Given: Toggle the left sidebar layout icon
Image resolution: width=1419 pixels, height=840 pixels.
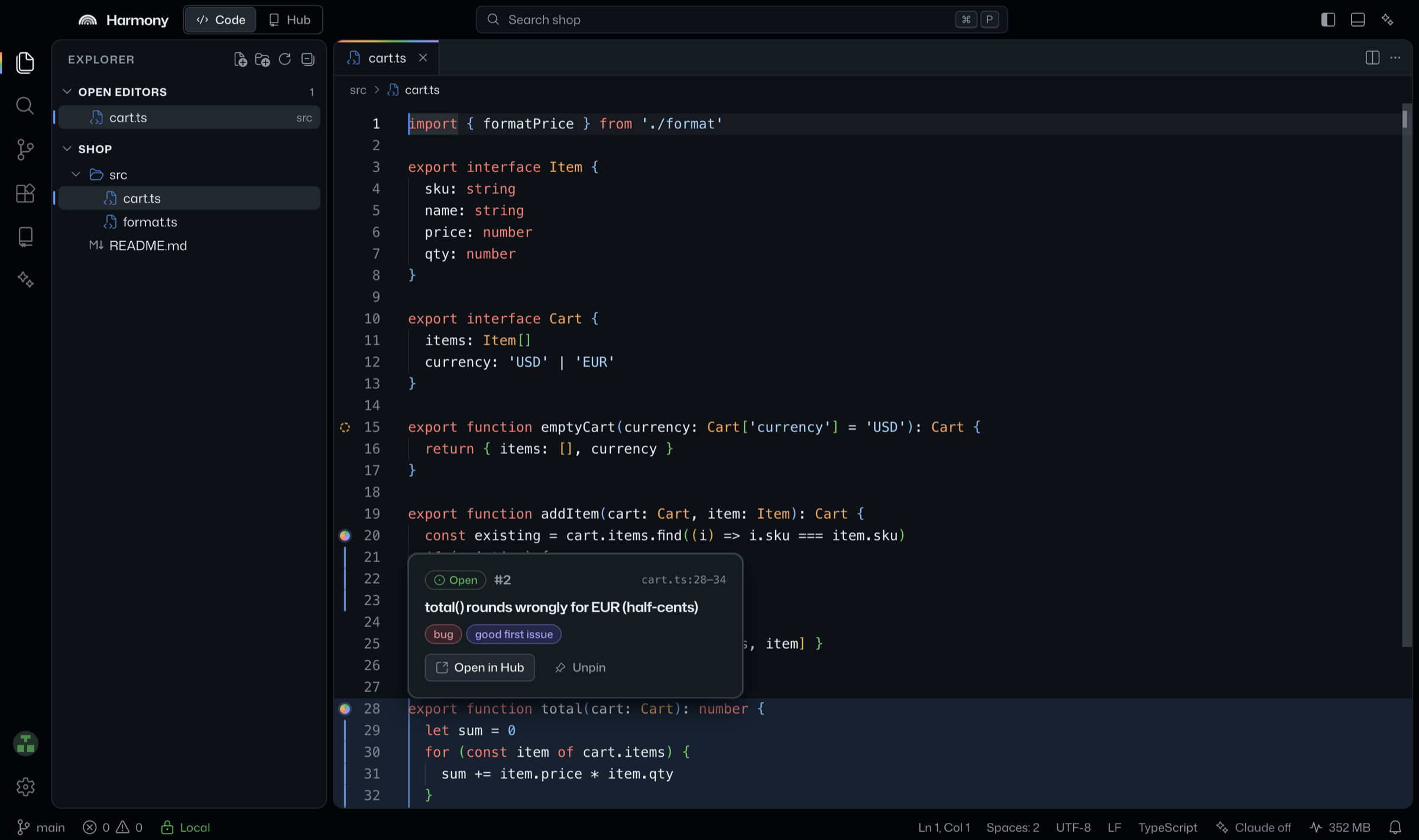Looking at the screenshot, I should pyautogui.click(x=1328, y=20).
